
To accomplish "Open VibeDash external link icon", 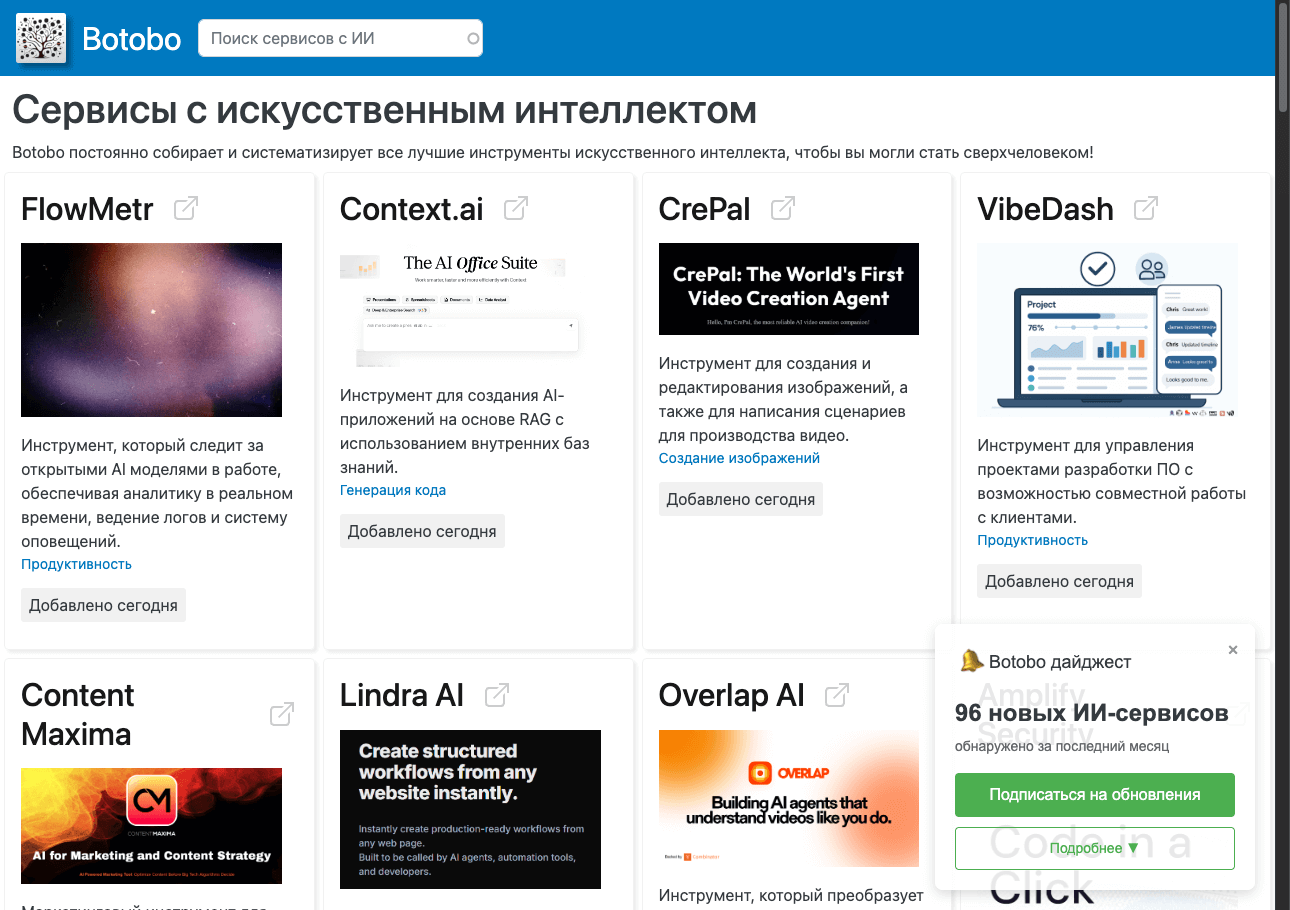I will (1146, 208).
